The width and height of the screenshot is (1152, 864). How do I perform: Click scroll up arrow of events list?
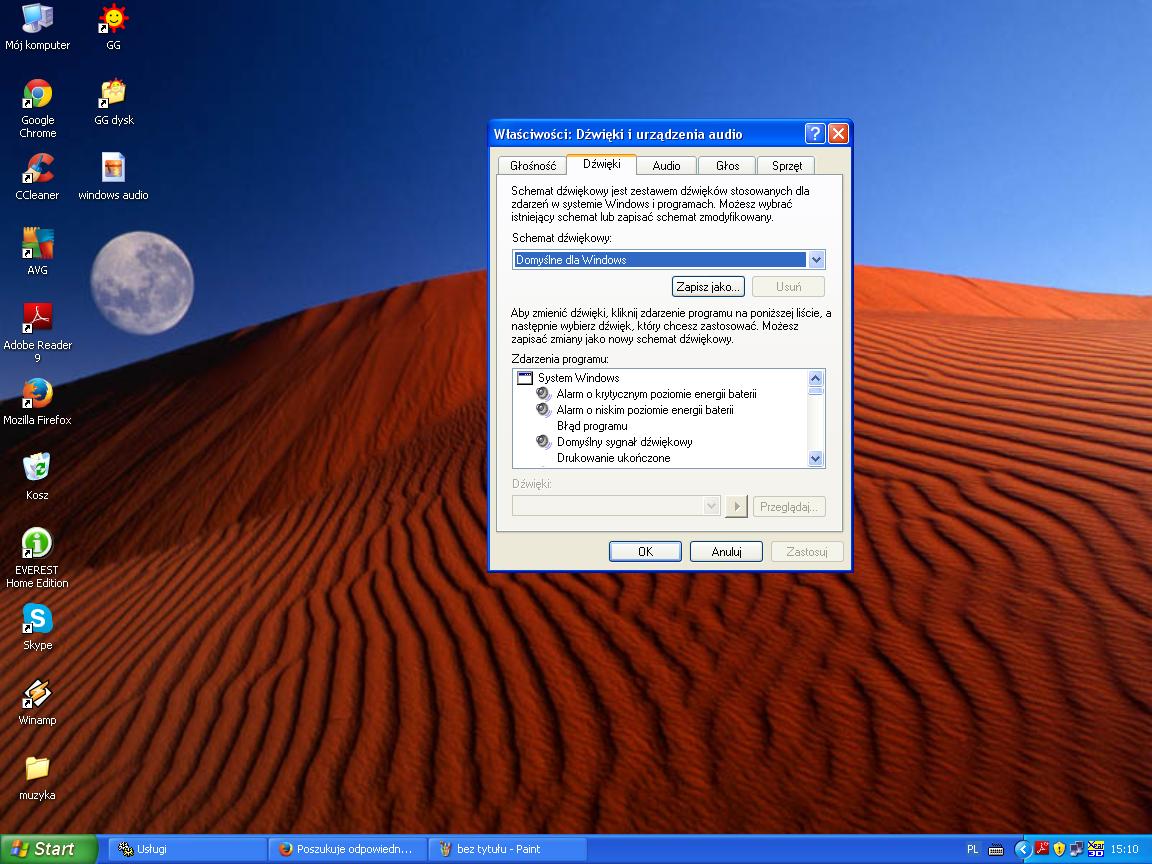(816, 378)
